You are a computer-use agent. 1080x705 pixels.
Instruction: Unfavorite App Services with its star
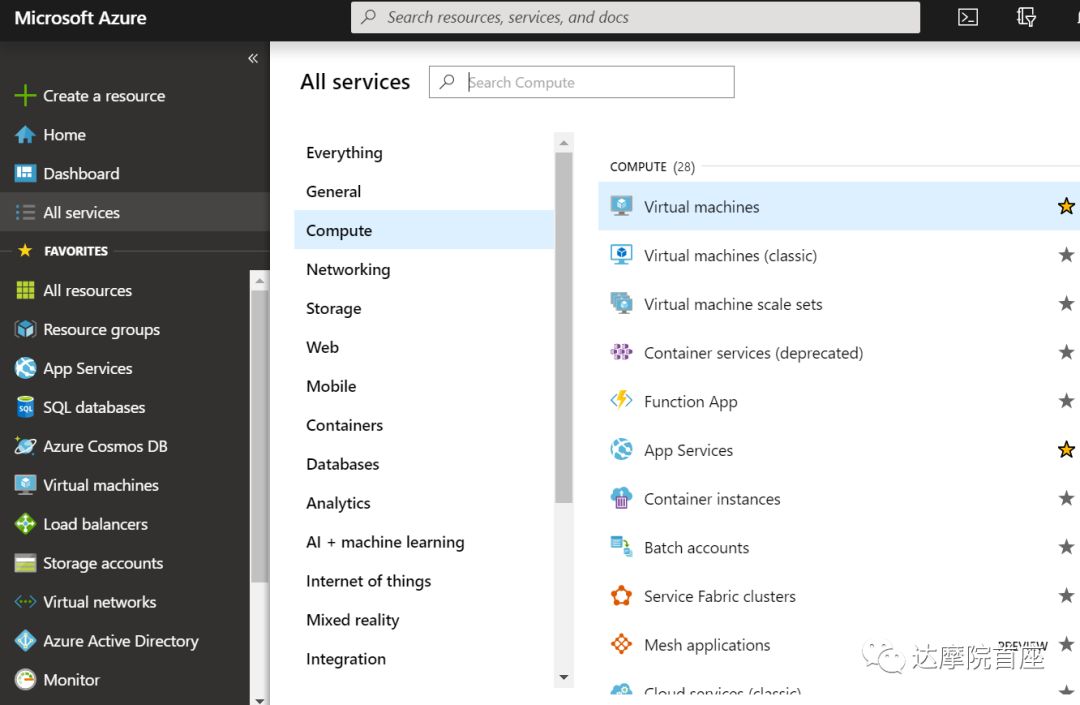[x=1066, y=450]
